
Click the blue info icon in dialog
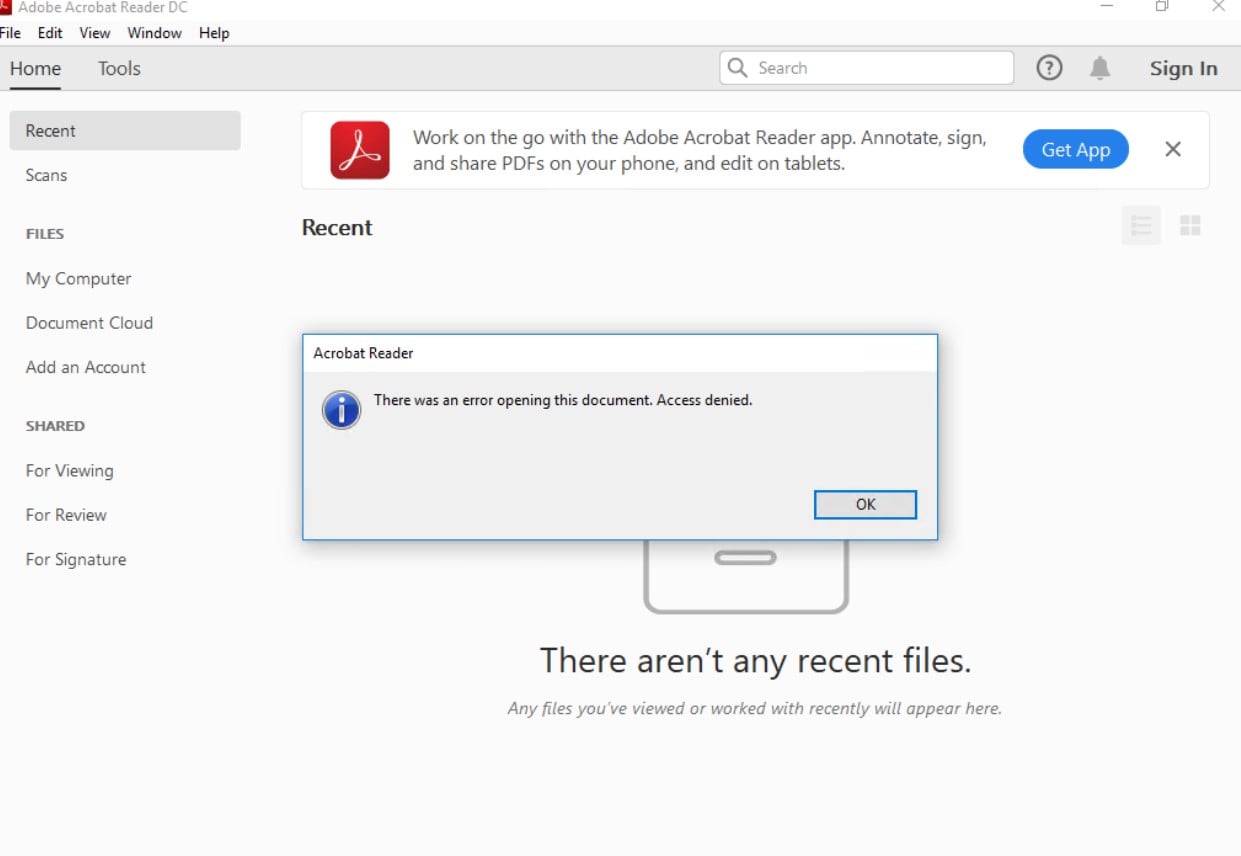point(341,410)
